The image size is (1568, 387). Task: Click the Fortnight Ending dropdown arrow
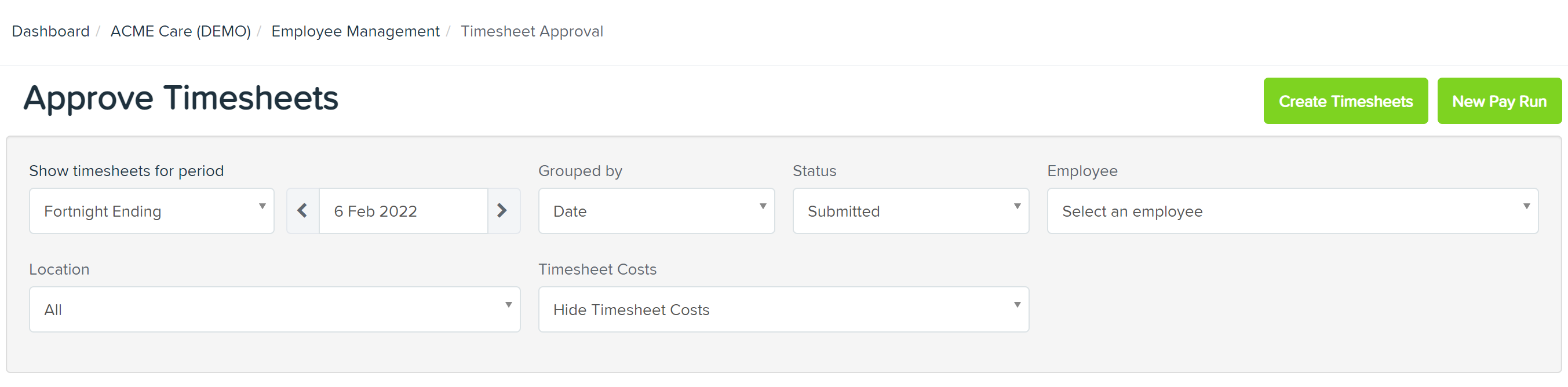(263, 207)
